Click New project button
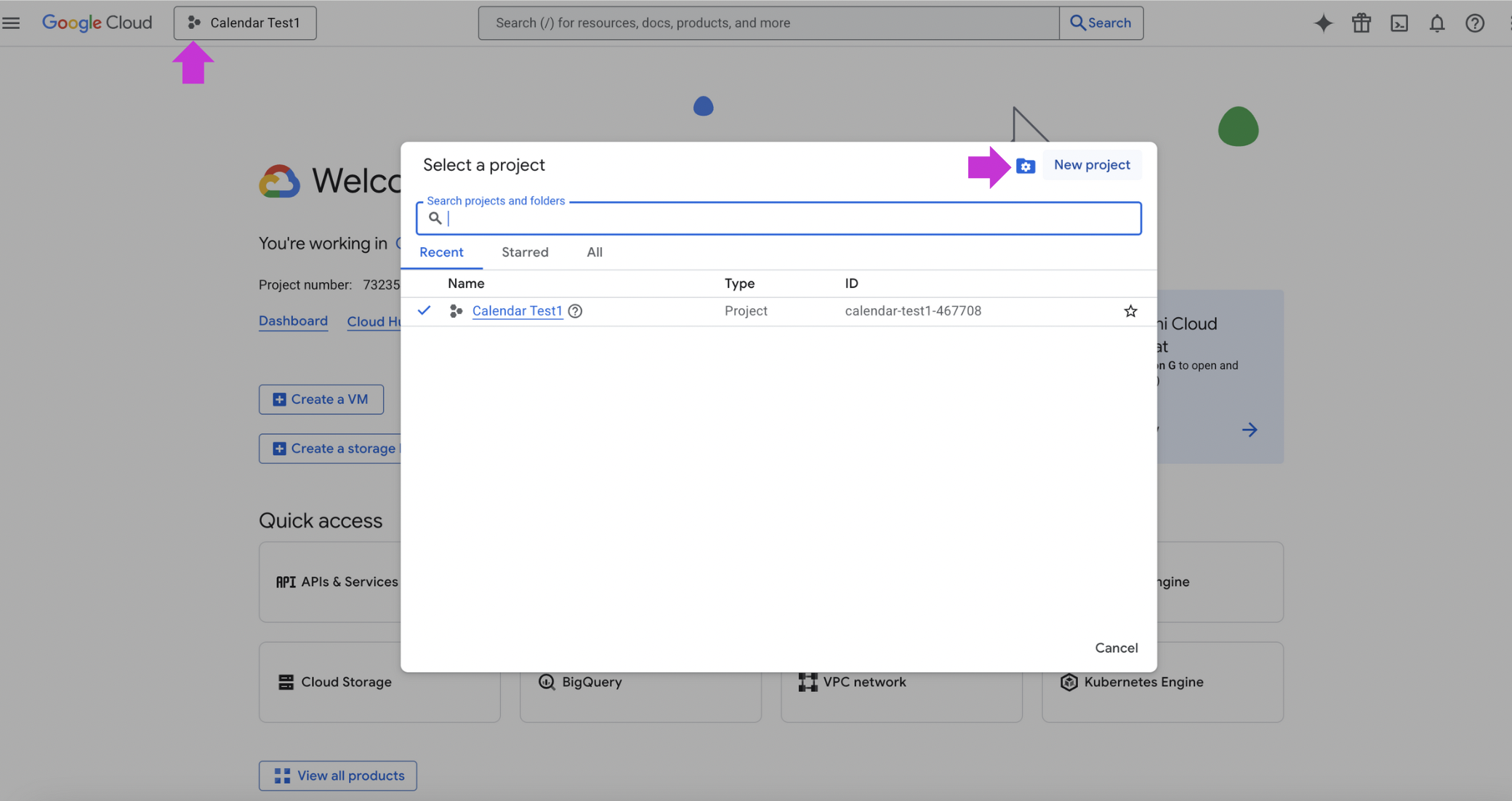The width and height of the screenshot is (1512, 801). tap(1092, 165)
